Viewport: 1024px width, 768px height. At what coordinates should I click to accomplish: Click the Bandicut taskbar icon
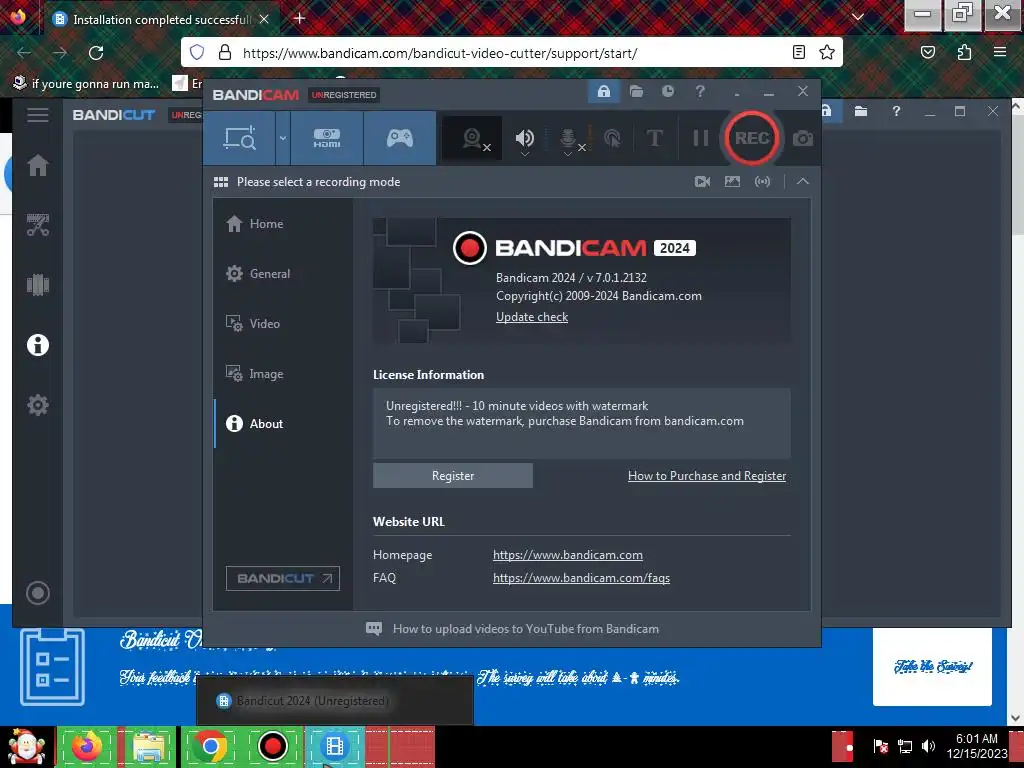pyautogui.click(x=334, y=746)
